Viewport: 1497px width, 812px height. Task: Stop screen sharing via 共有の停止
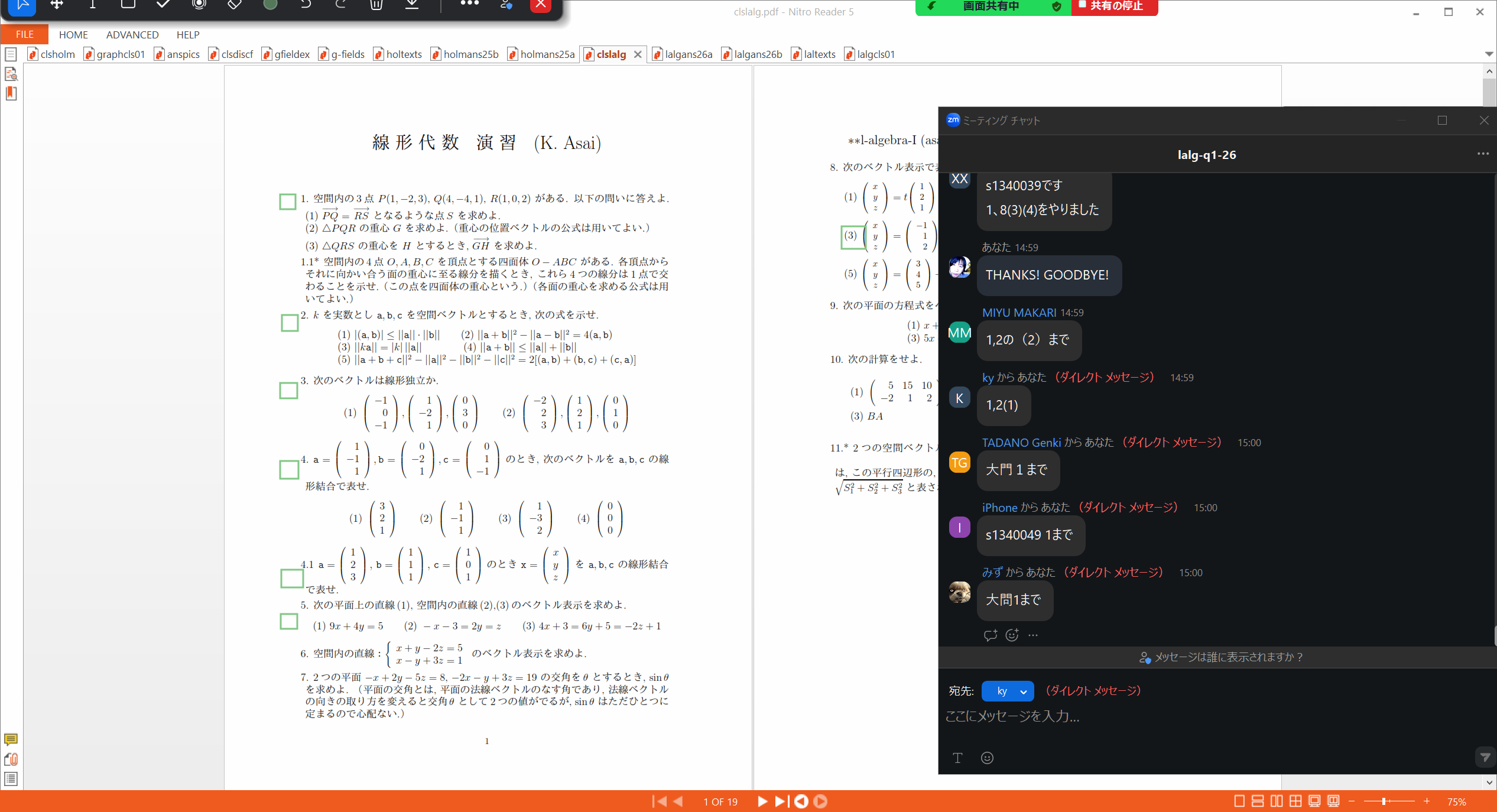click(1115, 6)
